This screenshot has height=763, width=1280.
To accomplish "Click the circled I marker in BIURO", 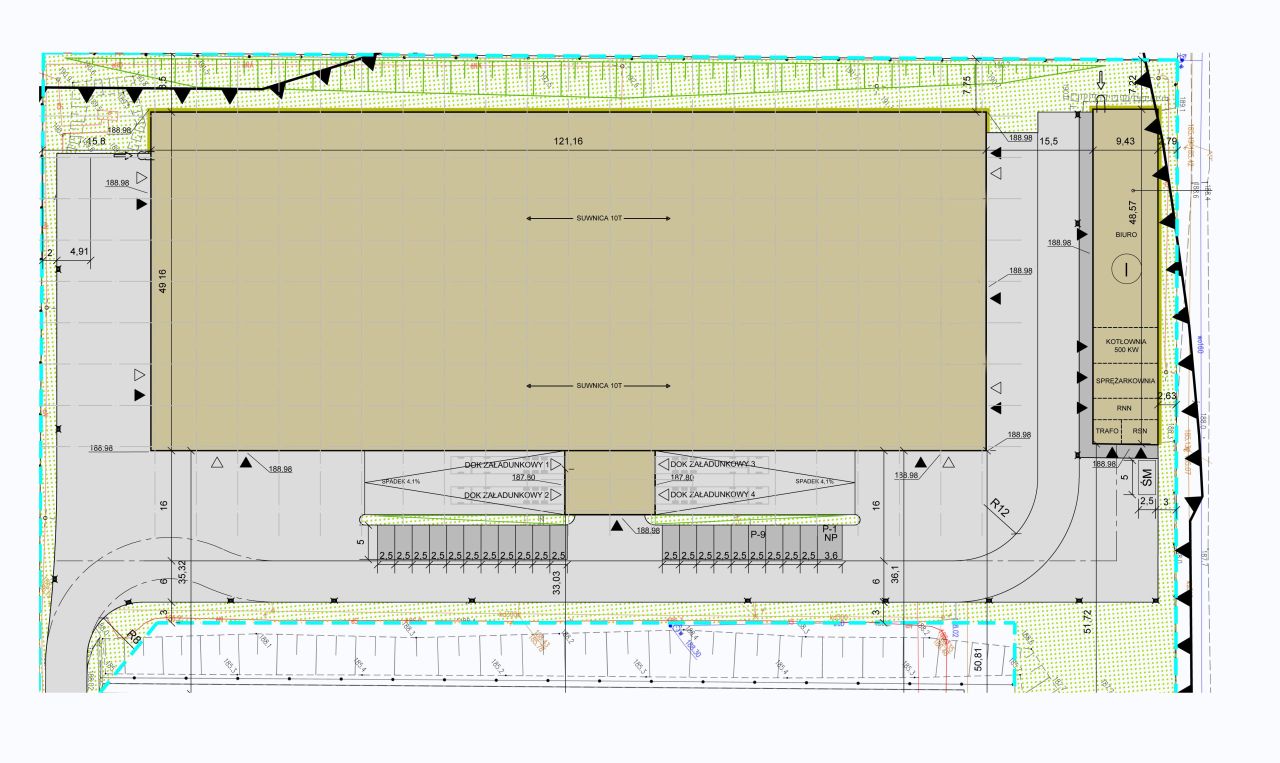I will (x=1126, y=268).
